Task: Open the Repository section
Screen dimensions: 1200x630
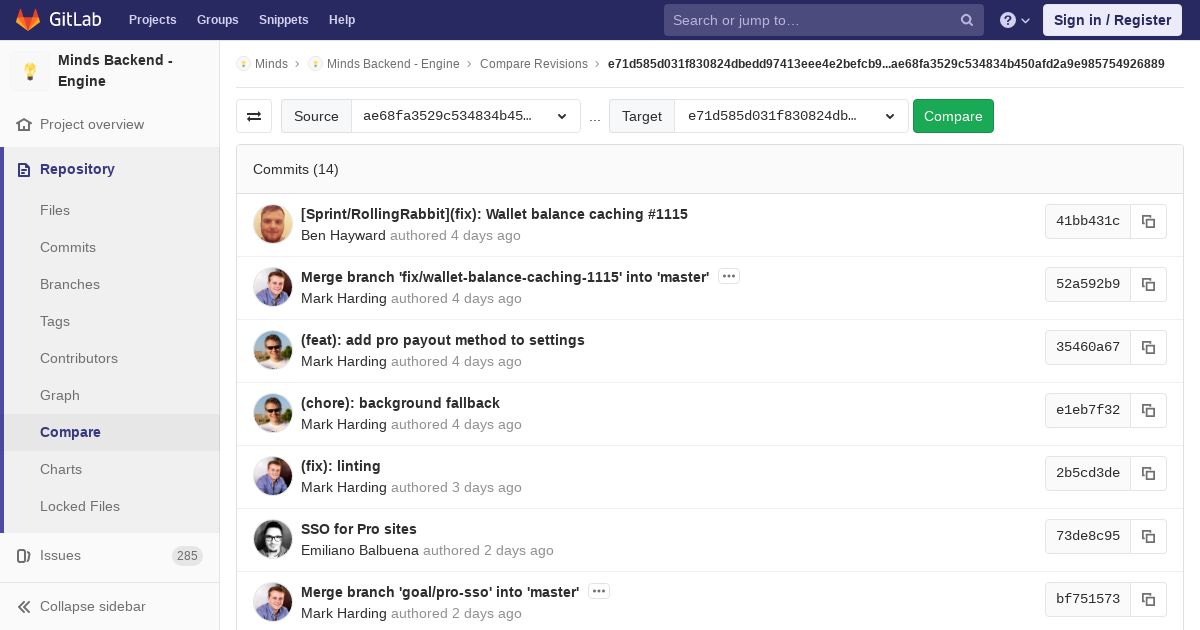Action: click(77, 169)
